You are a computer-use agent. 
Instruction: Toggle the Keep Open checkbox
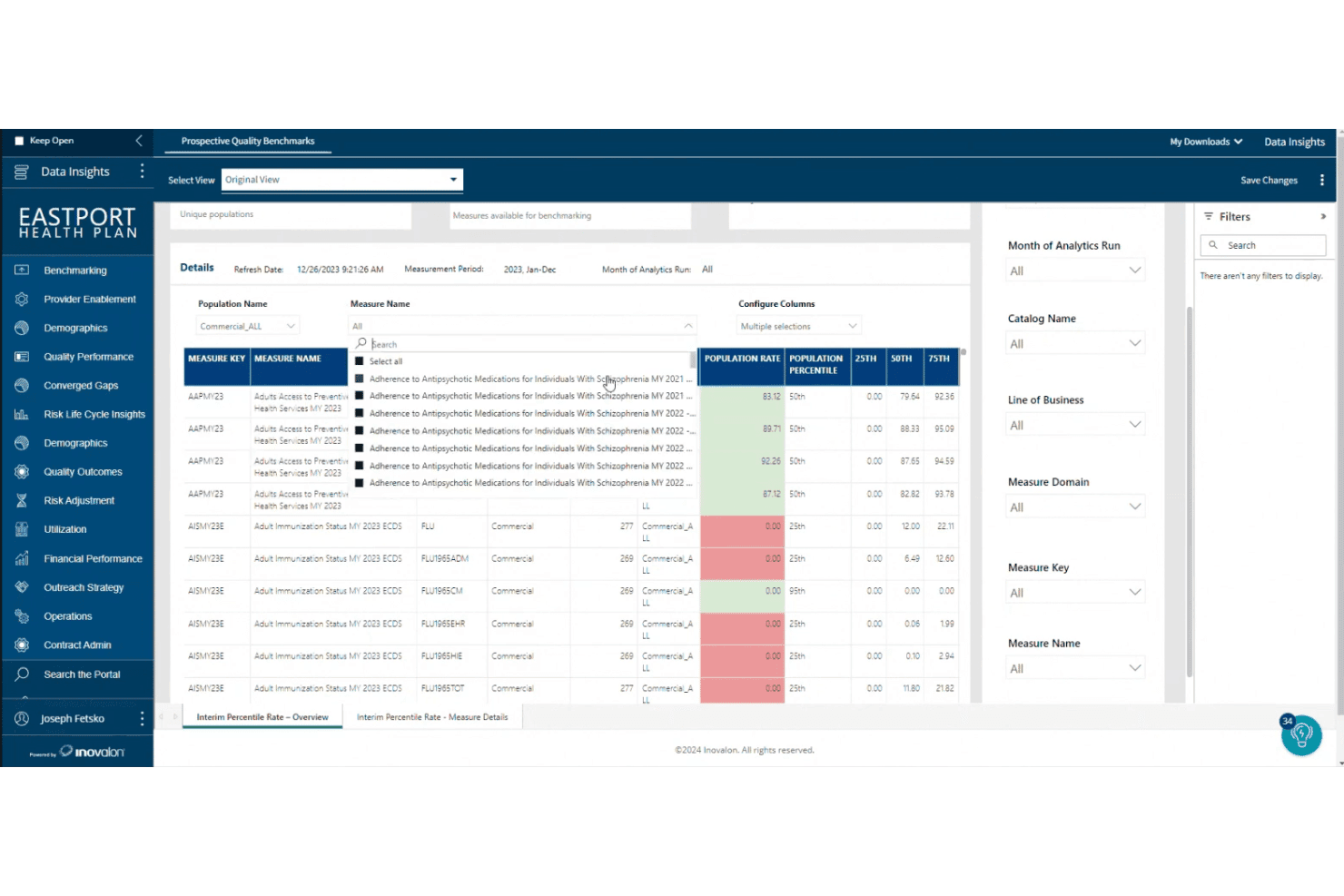pos(19,141)
